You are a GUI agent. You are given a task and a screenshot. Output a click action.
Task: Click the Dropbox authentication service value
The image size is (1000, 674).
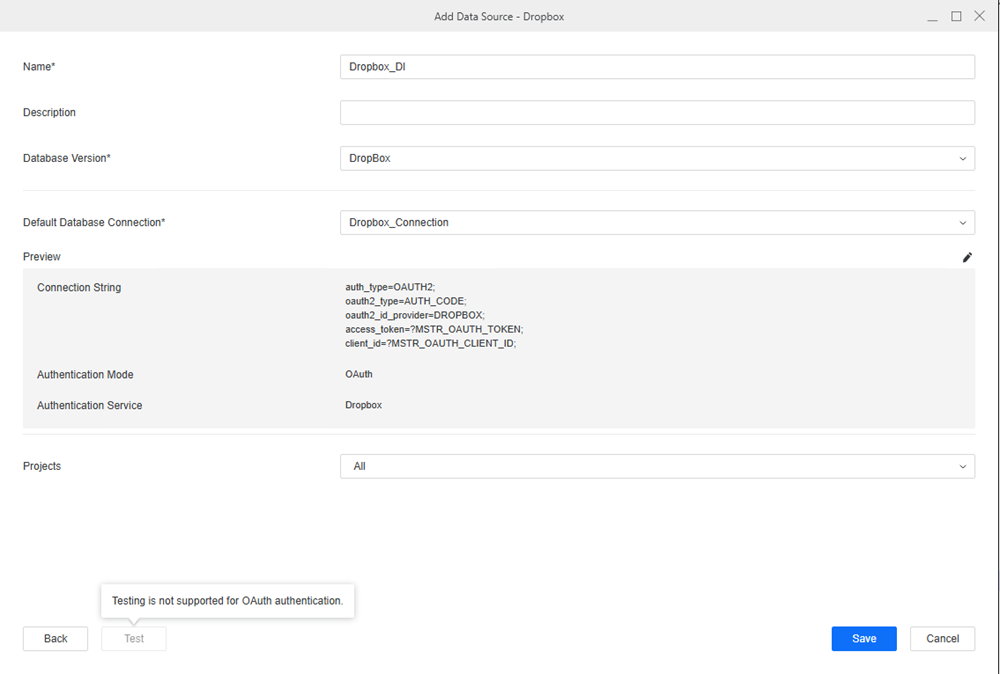(364, 405)
